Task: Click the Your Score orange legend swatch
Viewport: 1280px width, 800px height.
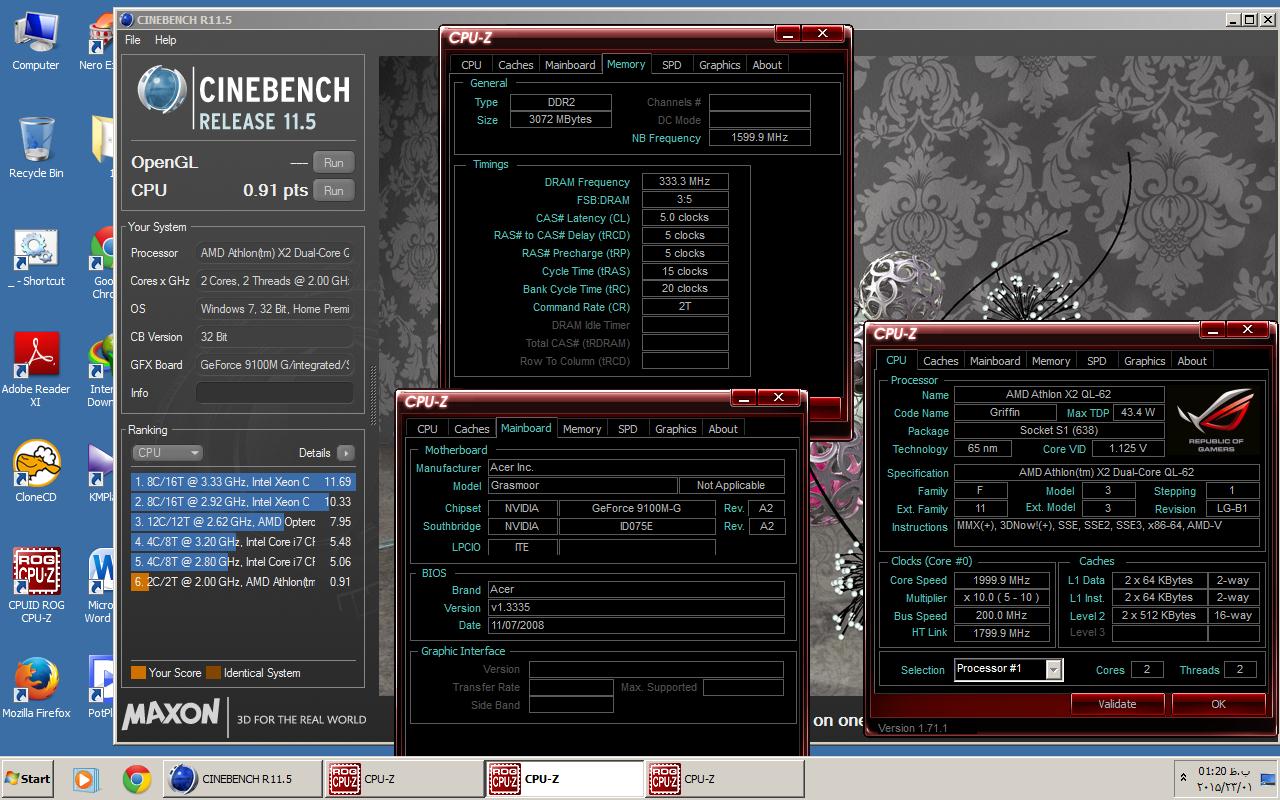Action: pos(138,673)
